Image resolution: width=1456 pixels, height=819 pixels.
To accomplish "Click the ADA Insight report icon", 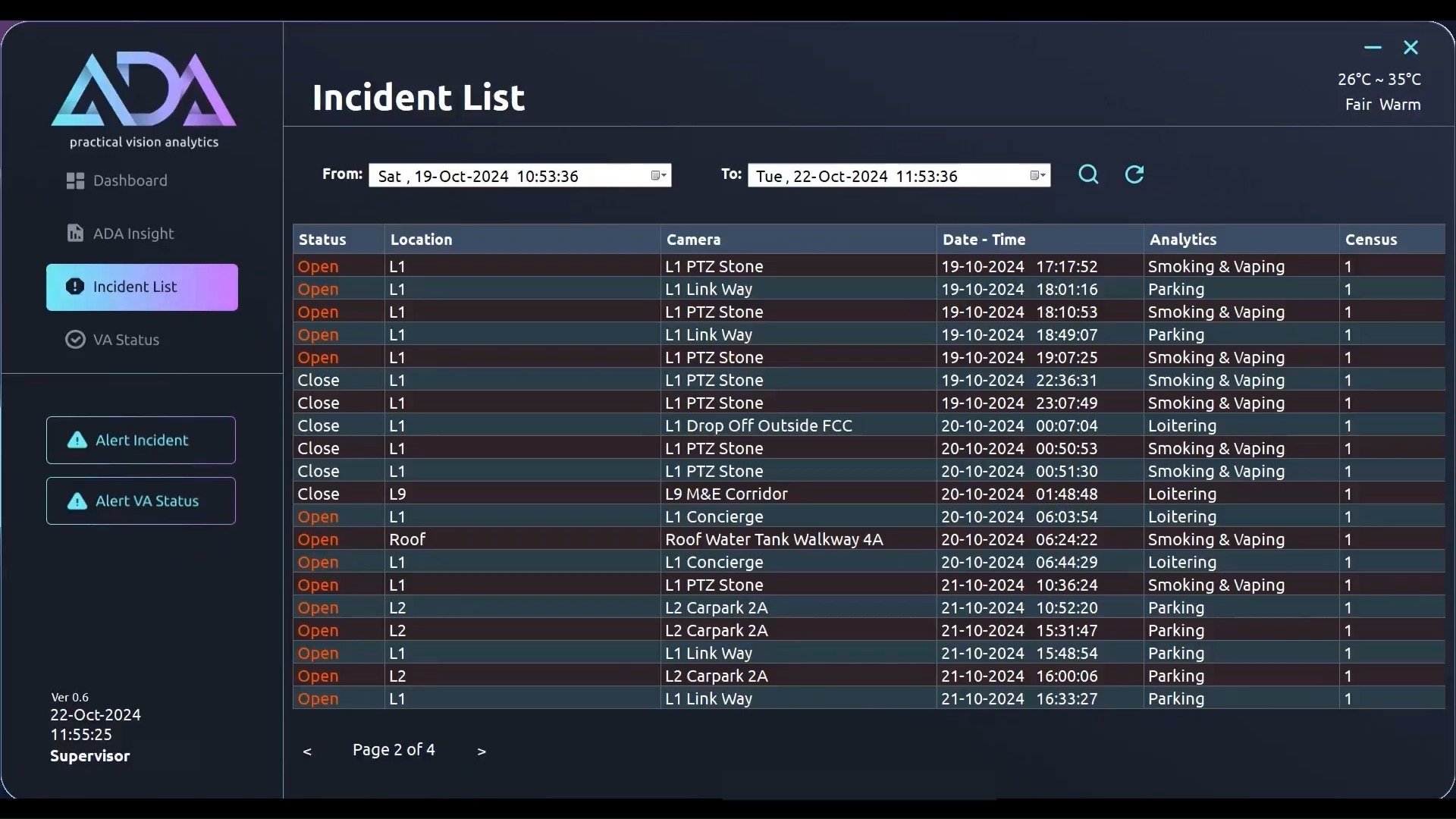I will 75,233.
